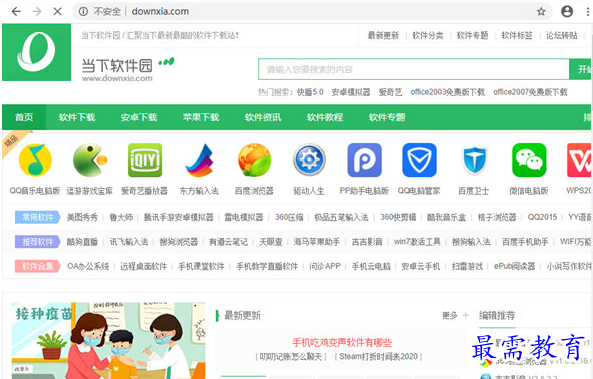Open the 天眼查 link
593x379 pixels.
[x=271, y=242]
